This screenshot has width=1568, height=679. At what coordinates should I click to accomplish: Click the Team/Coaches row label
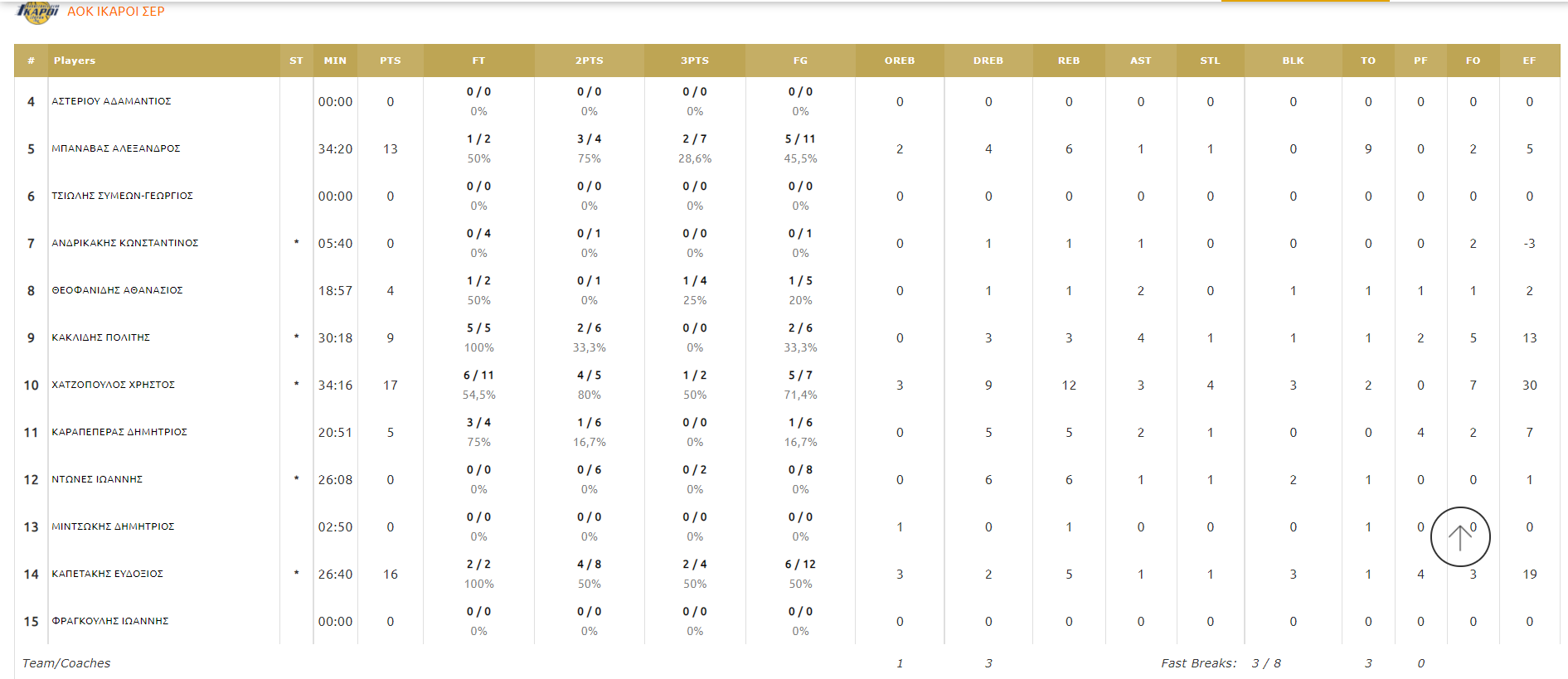tap(66, 663)
